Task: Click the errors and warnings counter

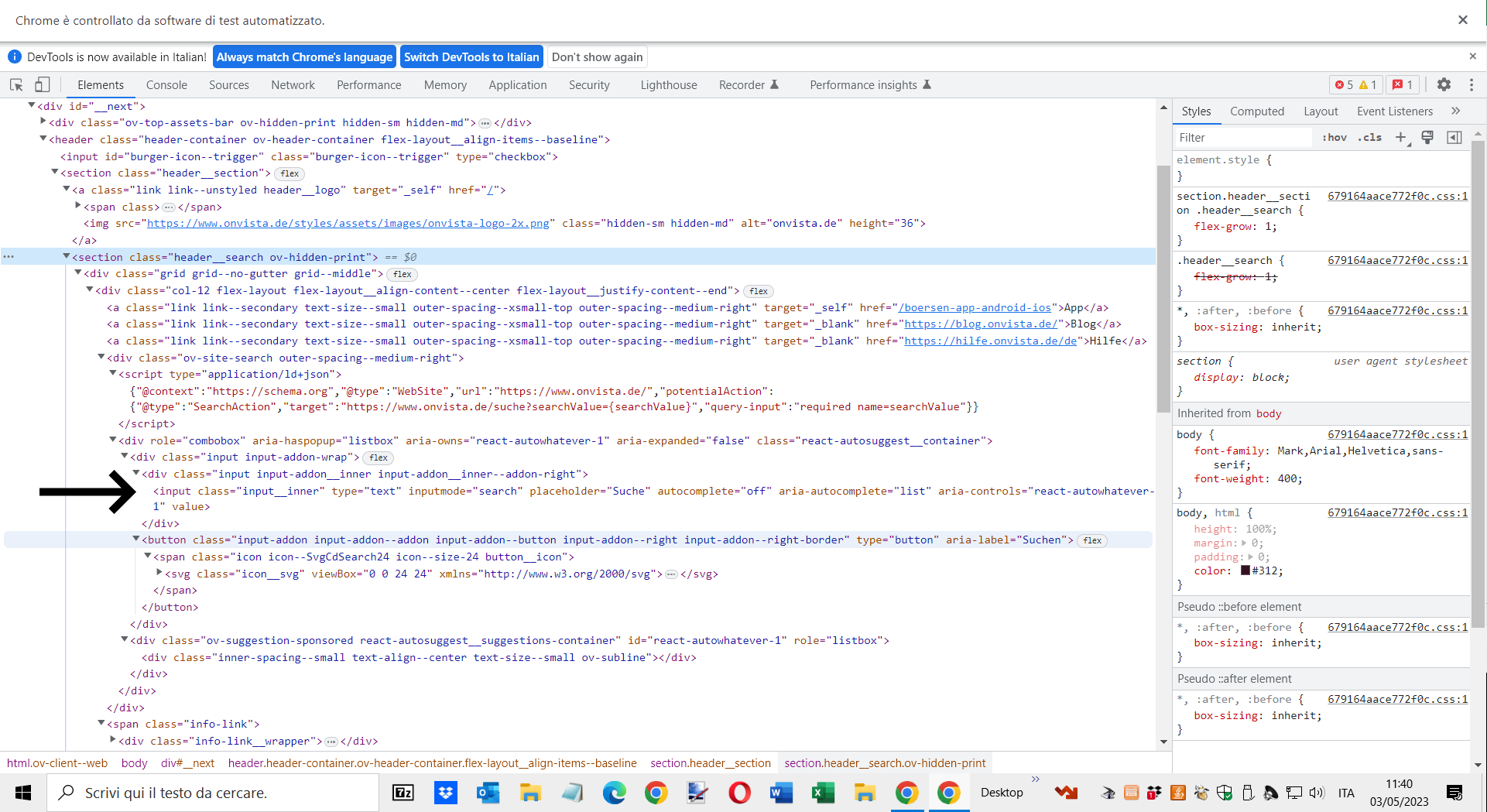Action: click(x=1355, y=85)
